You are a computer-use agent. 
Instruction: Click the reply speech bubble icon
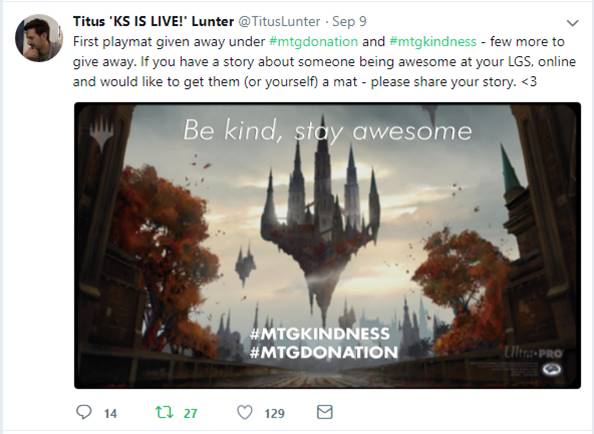tap(84, 412)
